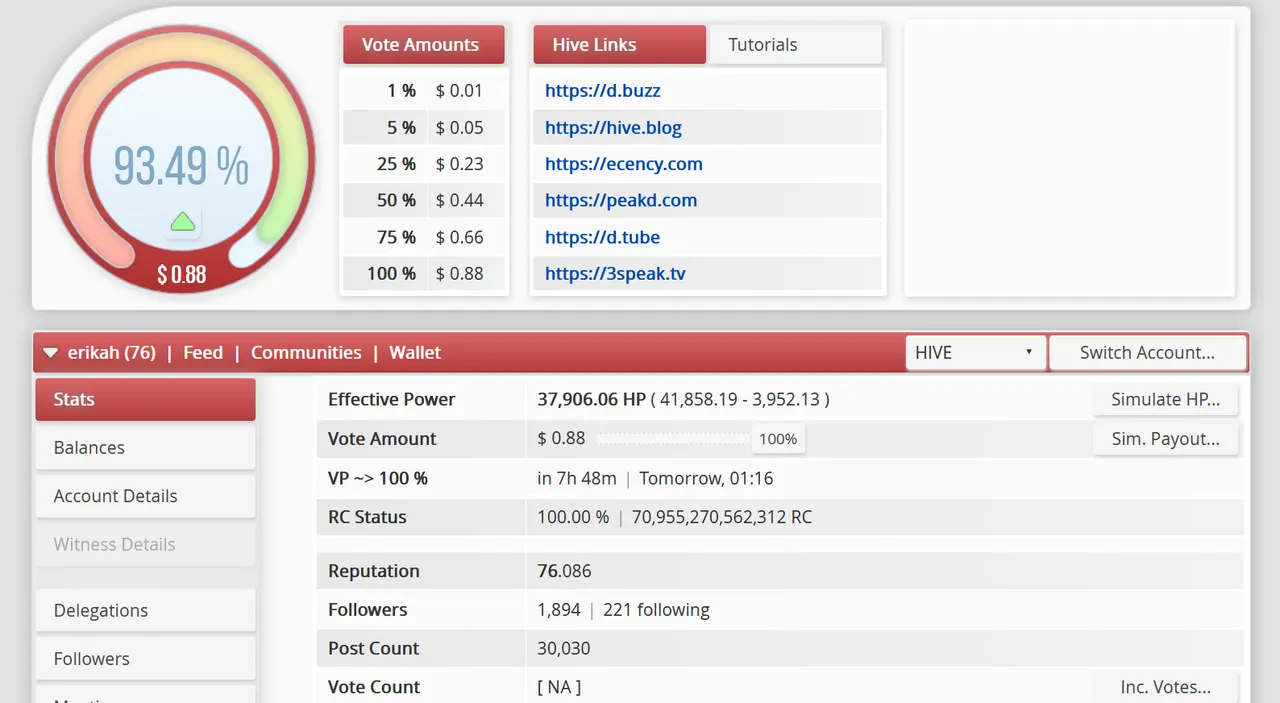This screenshot has height=703, width=1280.
Task: Click the green up-arrow icon in the voting power gauge
Action: click(182, 222)
